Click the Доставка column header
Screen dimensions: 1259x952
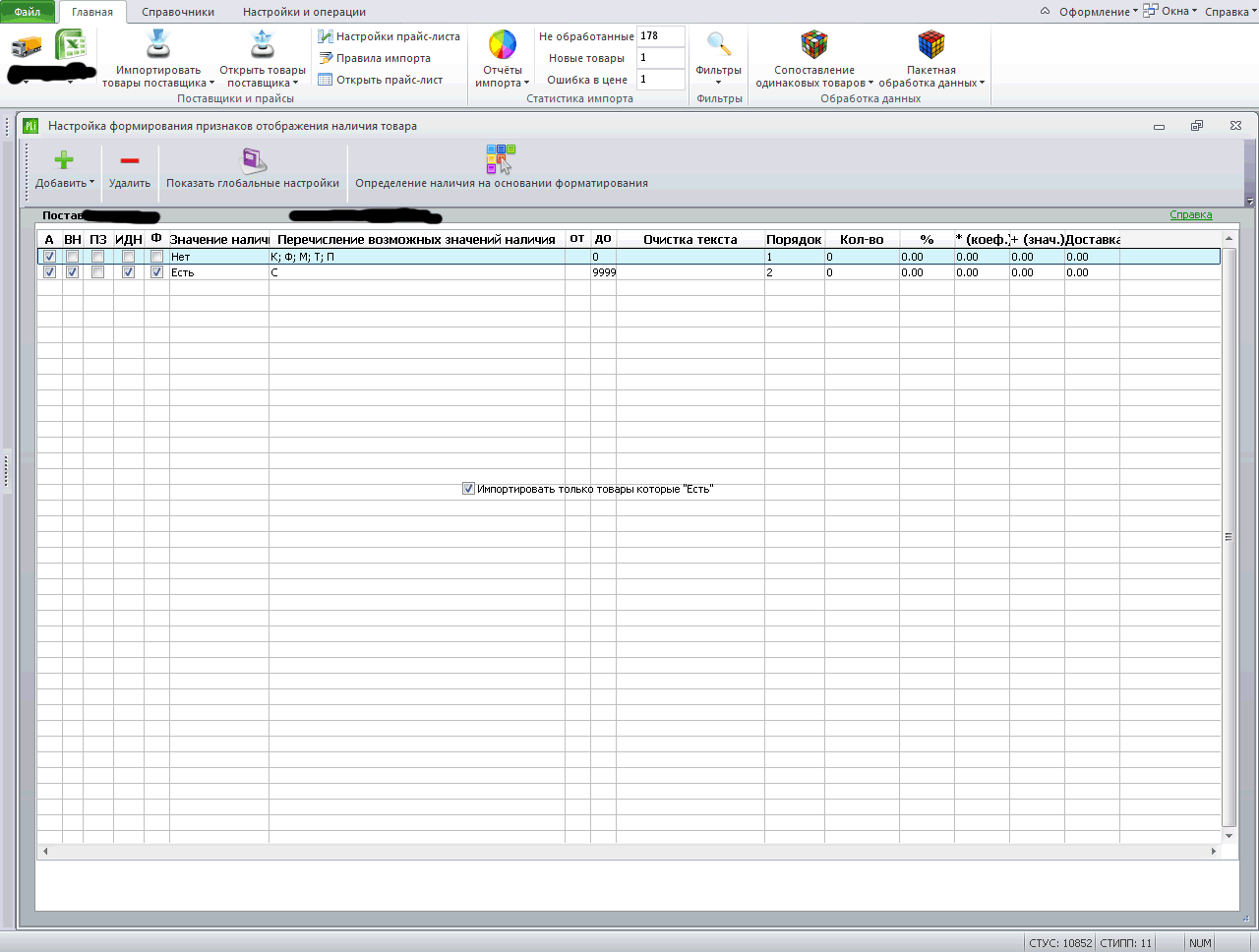pos(1093,239)
